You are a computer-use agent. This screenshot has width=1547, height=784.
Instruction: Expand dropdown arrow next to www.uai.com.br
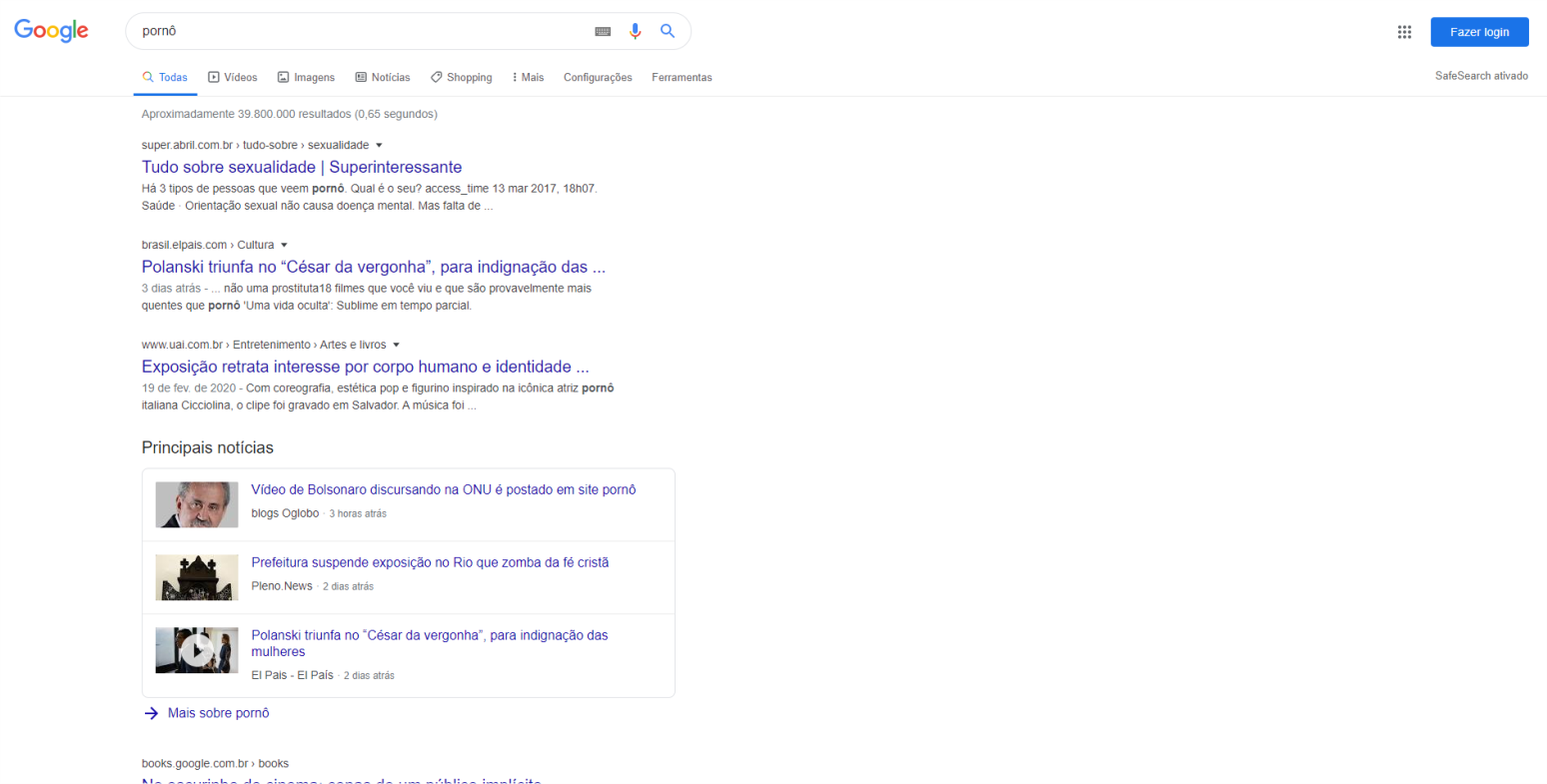click(396, 346)
